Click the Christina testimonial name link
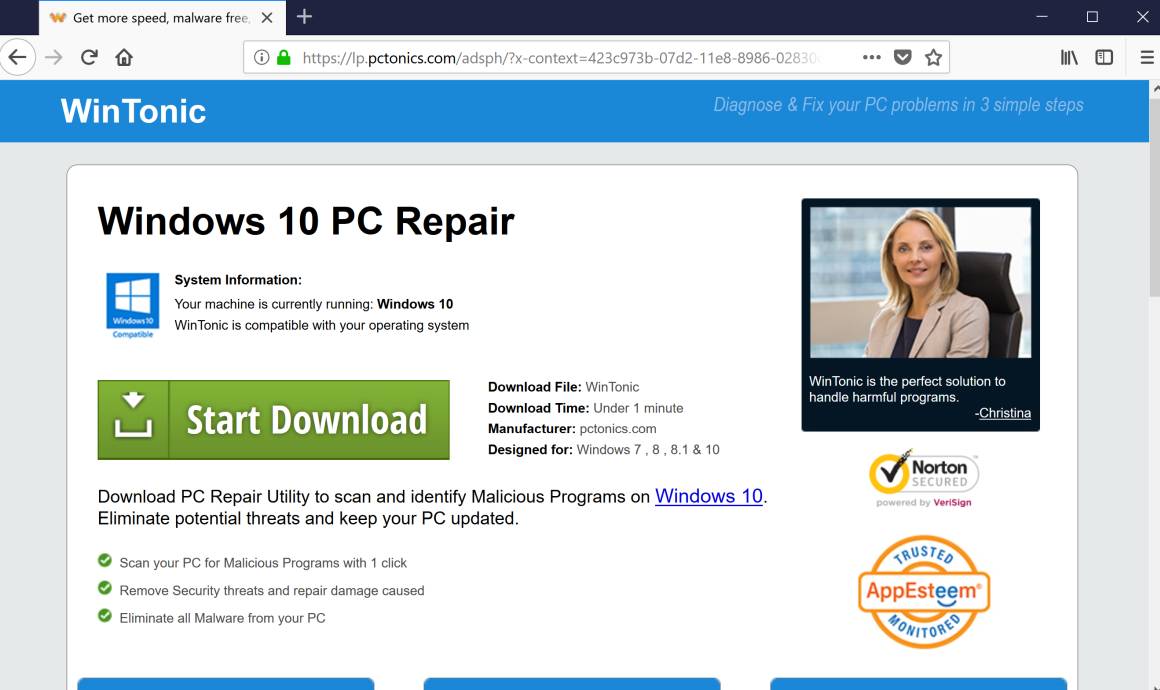Screen dimensions: 1160x690 coord(1005,413)
